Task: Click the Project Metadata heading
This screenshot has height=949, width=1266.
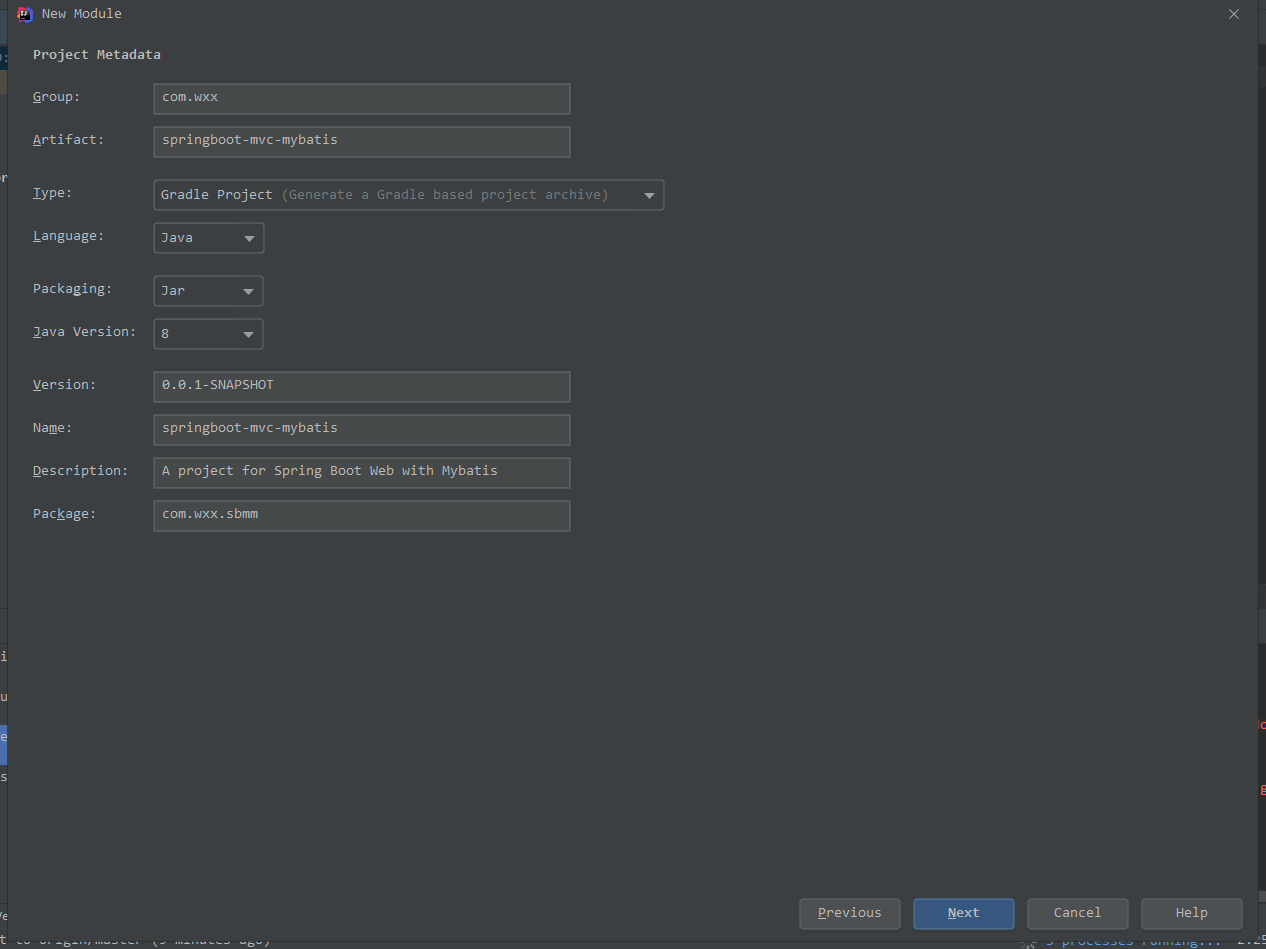Action: coord(96,55)
